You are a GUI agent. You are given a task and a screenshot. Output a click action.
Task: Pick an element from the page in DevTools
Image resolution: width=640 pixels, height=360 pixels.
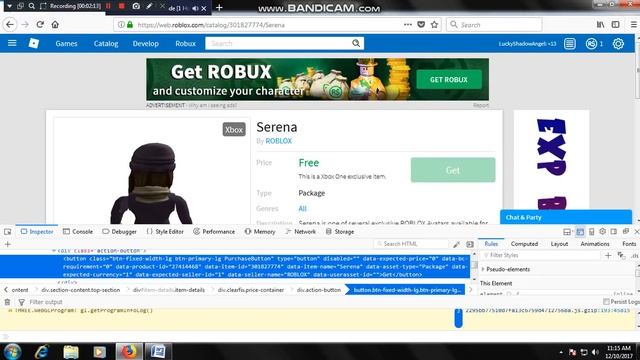pyautogui.click(x=7, y=231)
